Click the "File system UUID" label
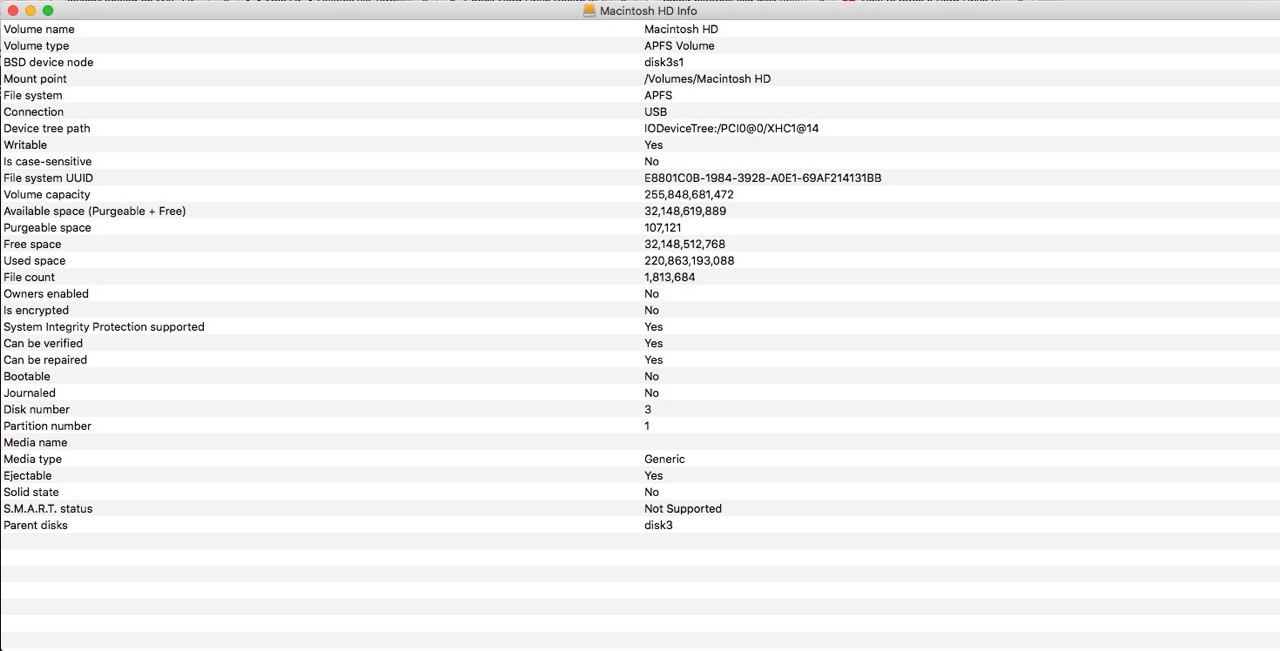The image size is (1280, 651). [x=48, y=178]
